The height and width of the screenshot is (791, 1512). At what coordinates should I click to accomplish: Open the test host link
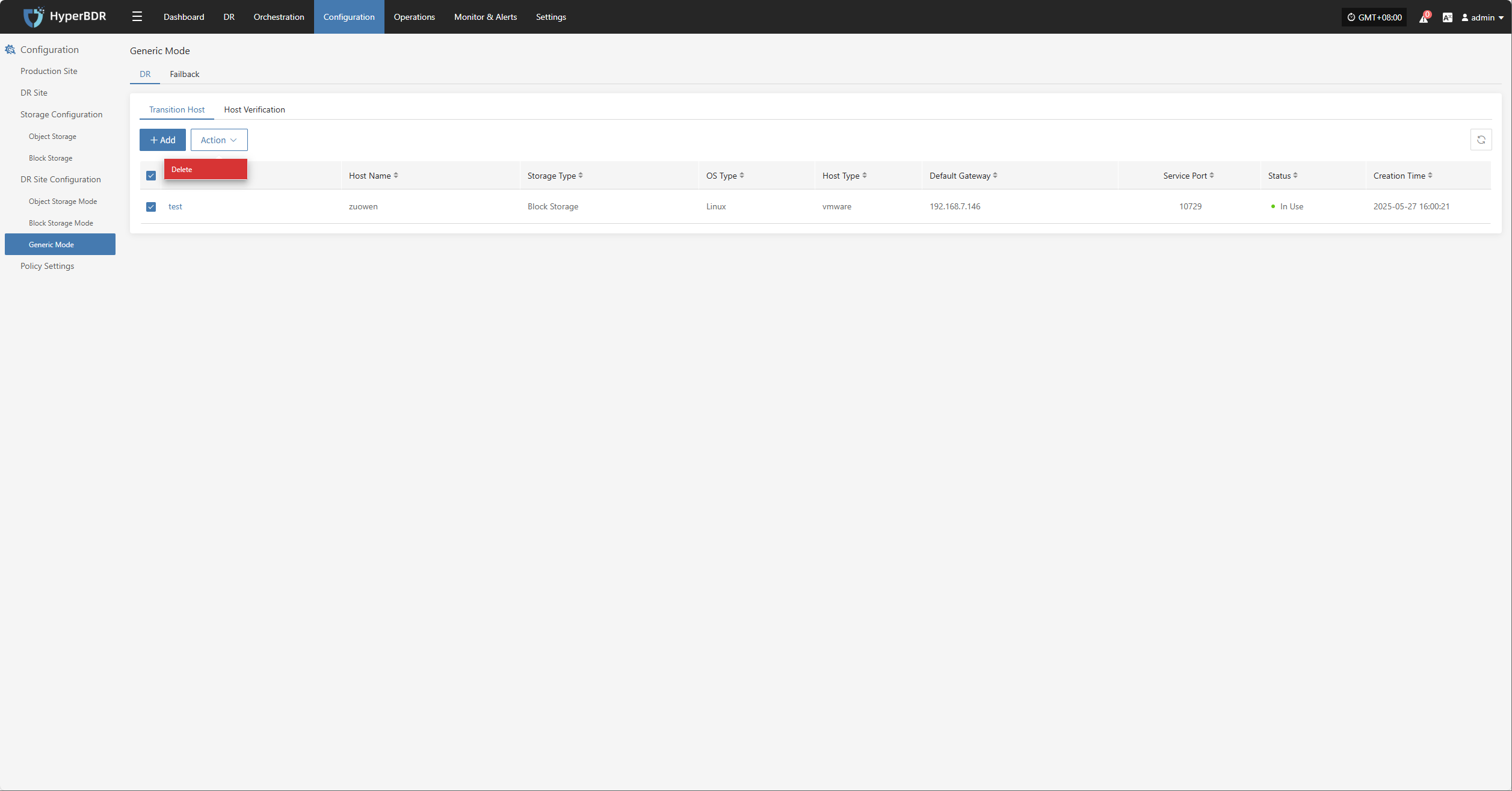click(x=175, y=206)
